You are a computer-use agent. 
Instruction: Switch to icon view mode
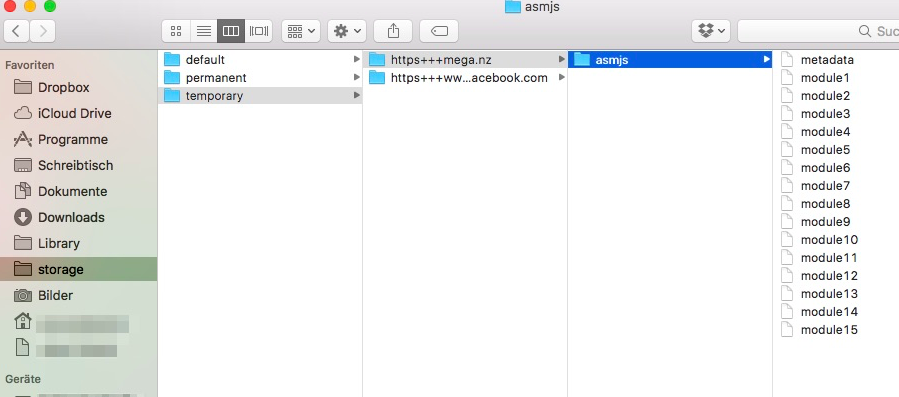pyautogui.click(x=176, y=31)
